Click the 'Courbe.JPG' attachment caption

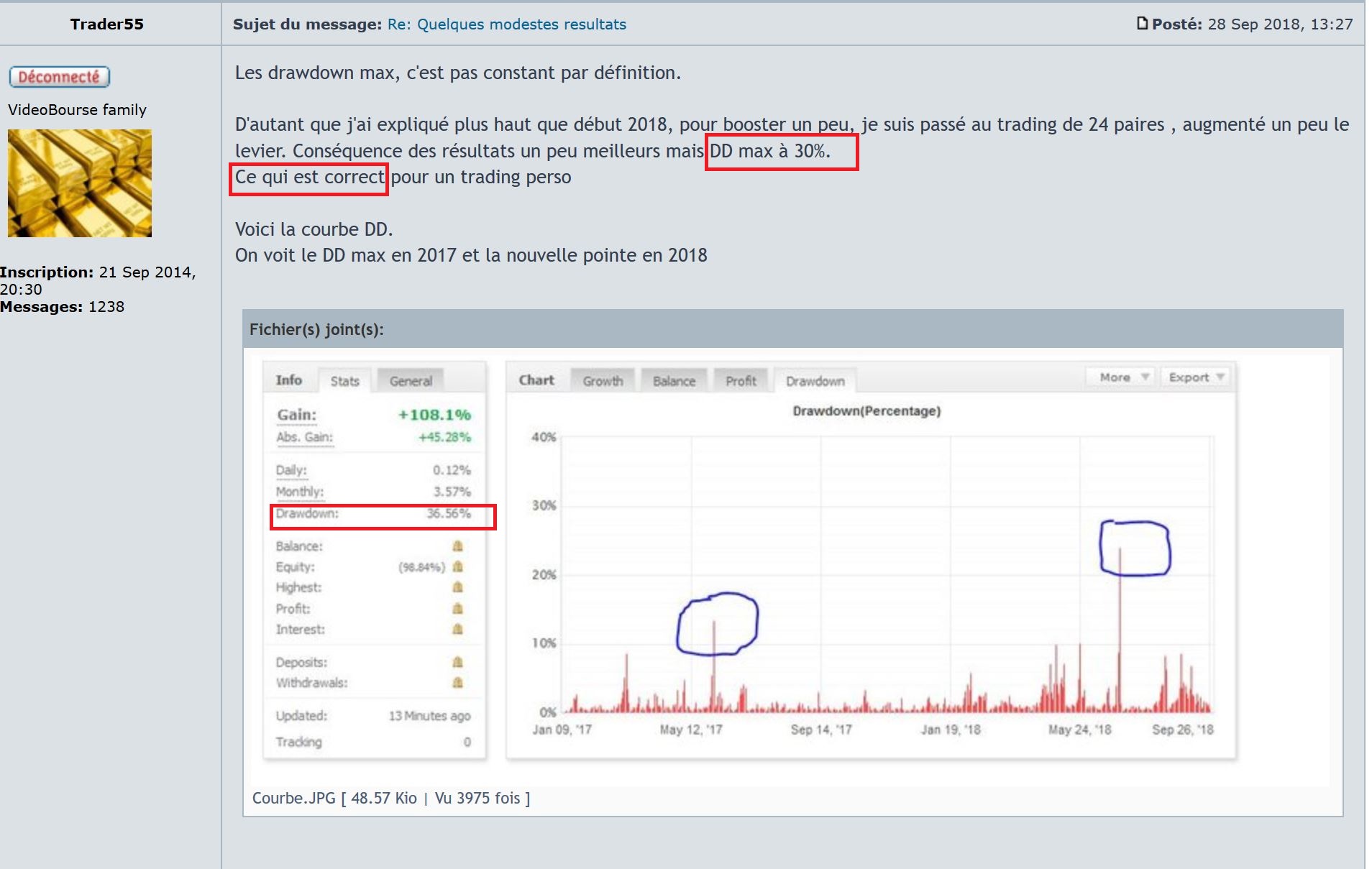pyautogui.click(x=391, y=799)
